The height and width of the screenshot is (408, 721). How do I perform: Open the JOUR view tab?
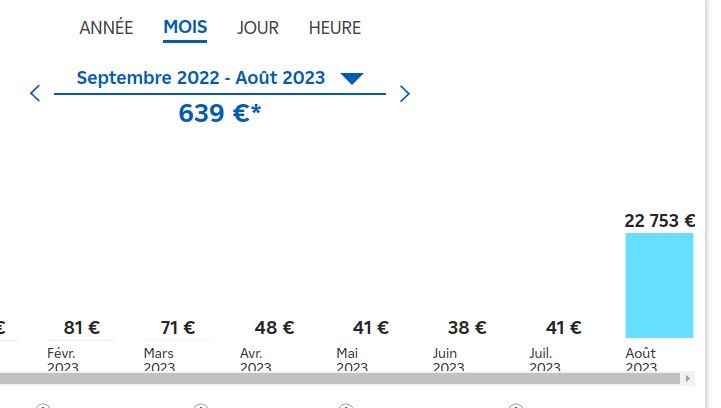258,28
